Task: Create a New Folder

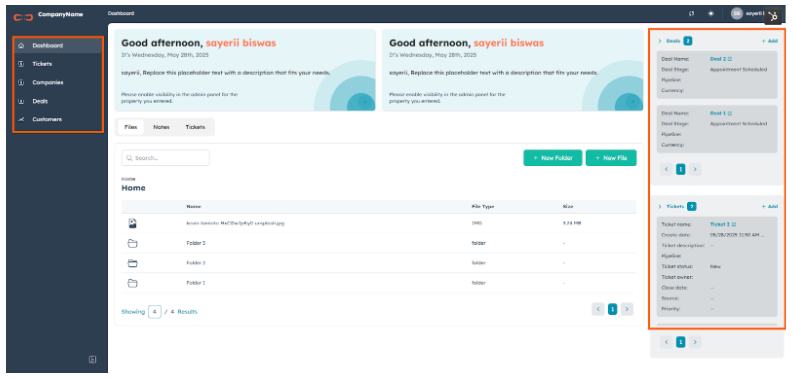Action: [x=553, y=158]
